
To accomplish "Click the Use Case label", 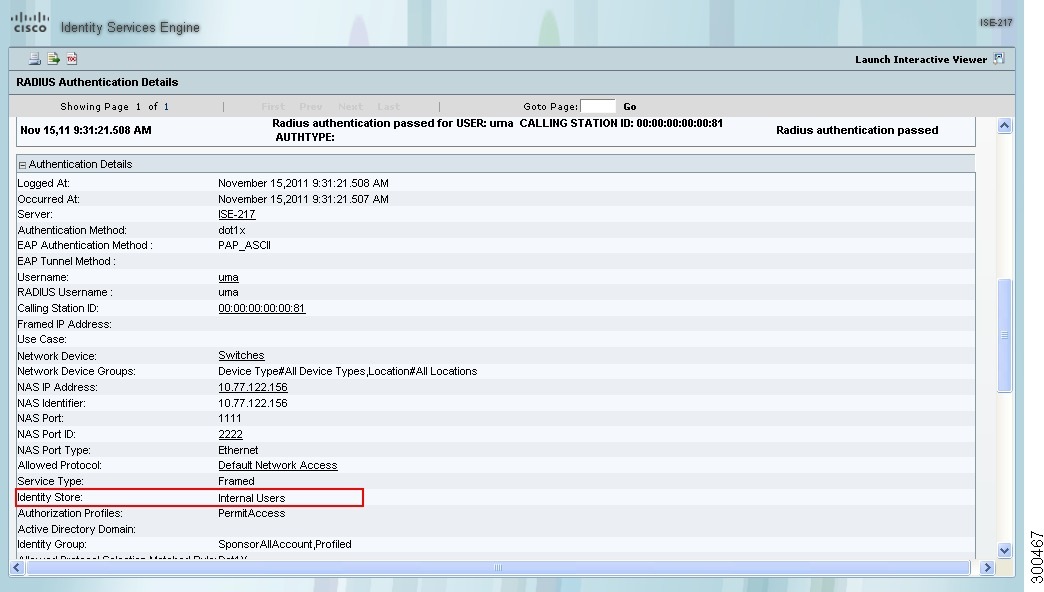I will (42, 340).
